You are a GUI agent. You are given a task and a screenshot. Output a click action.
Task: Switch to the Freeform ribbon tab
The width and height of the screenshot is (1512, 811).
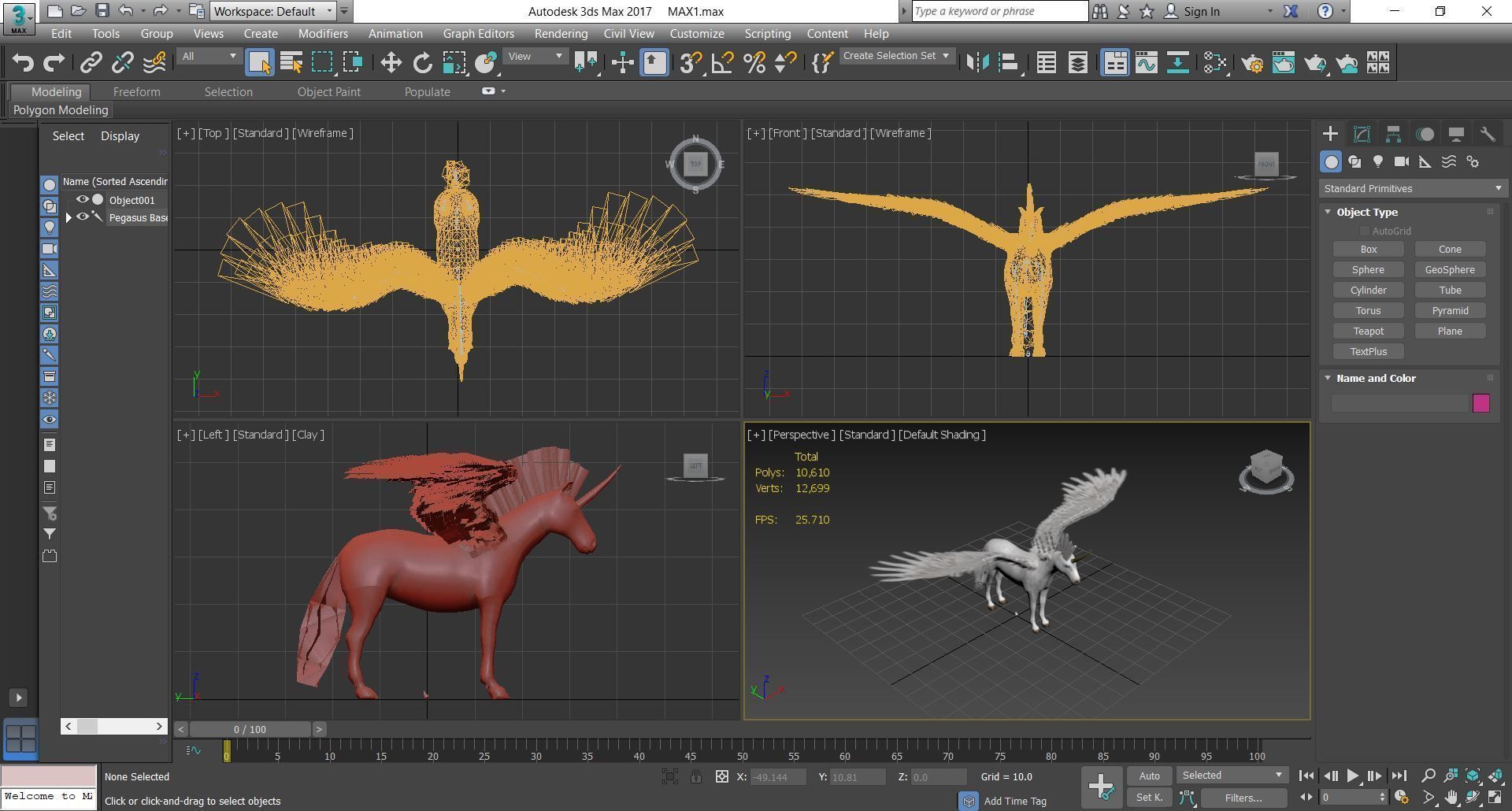click(x=136, y=92)
